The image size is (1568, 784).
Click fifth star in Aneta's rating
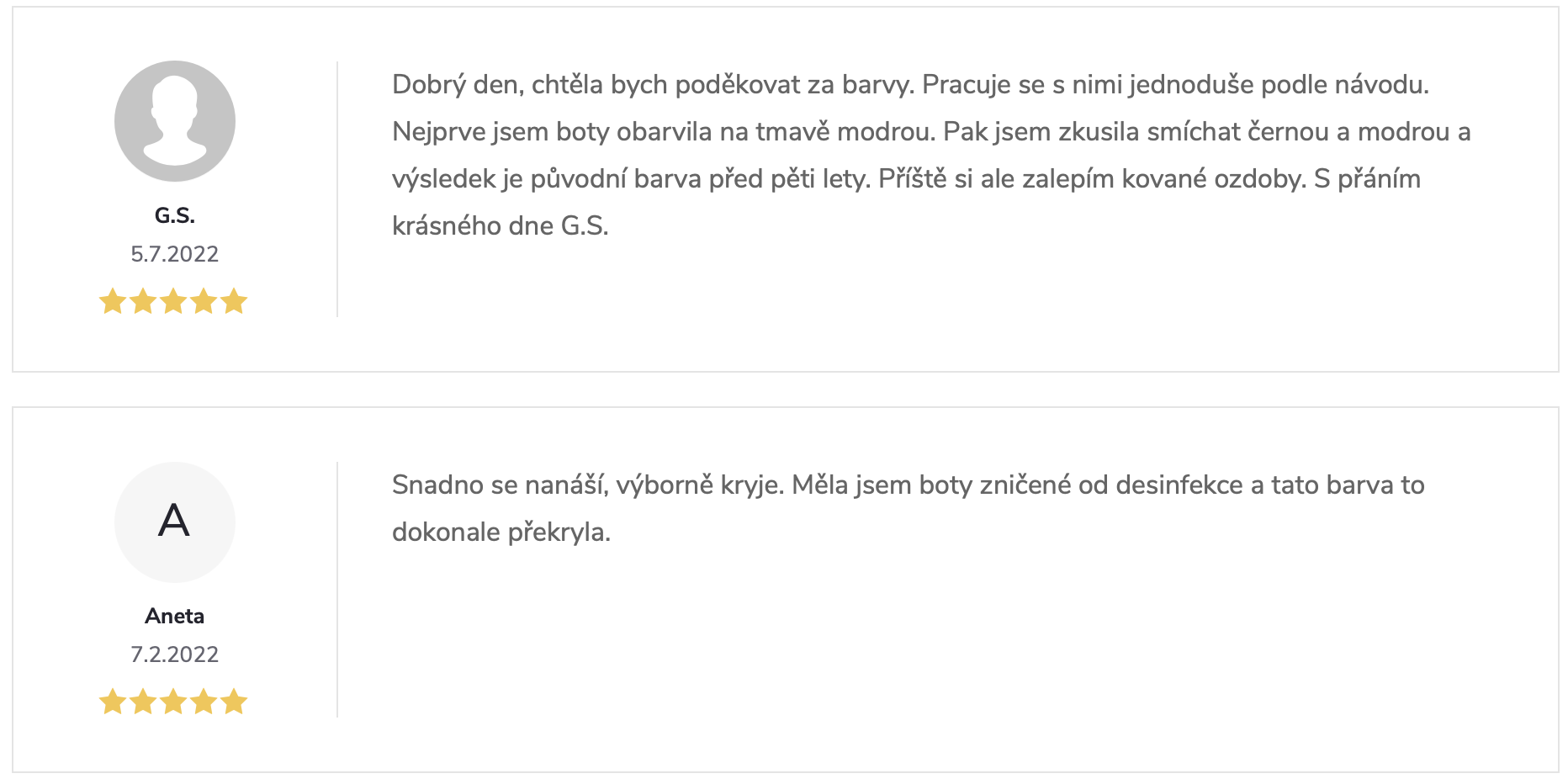tap(234, 702)
